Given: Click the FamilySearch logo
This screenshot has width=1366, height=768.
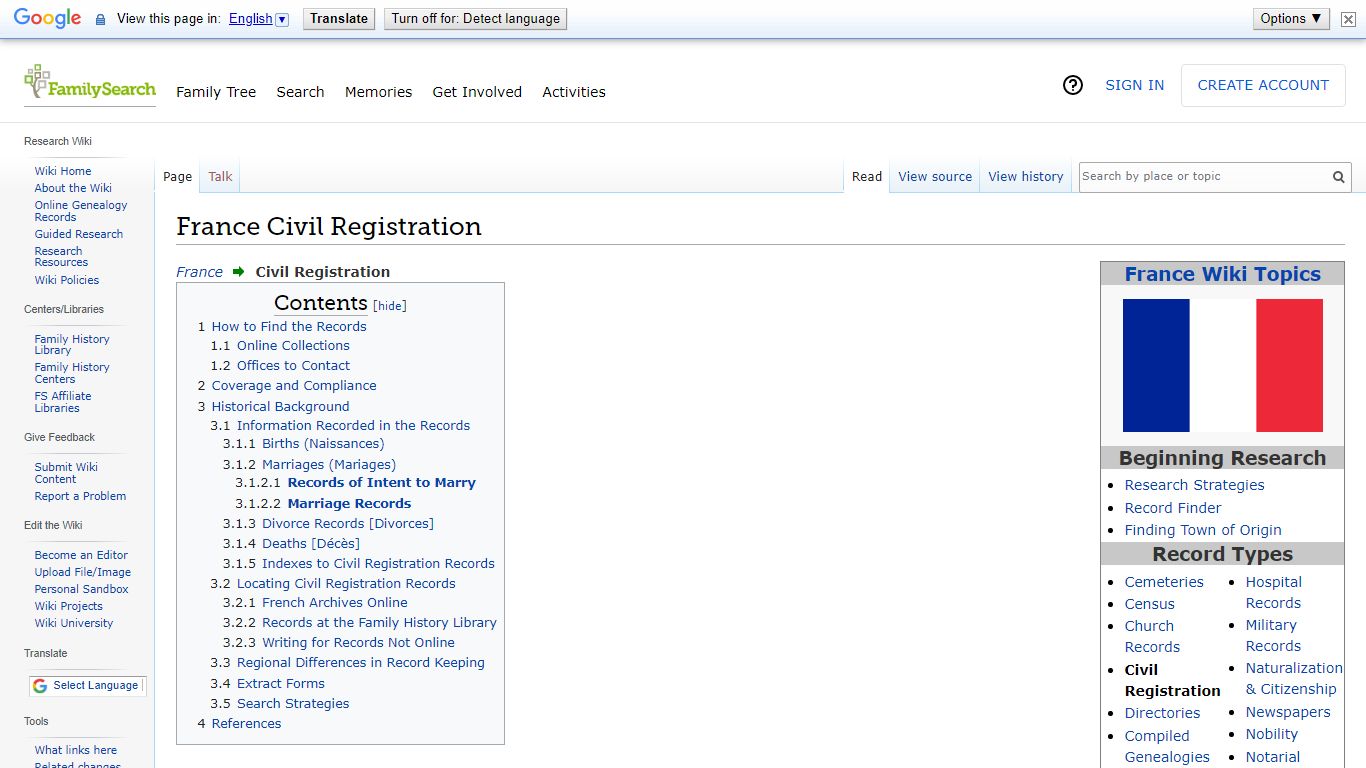Looking at the screenshot, I should tap(90, 83).
